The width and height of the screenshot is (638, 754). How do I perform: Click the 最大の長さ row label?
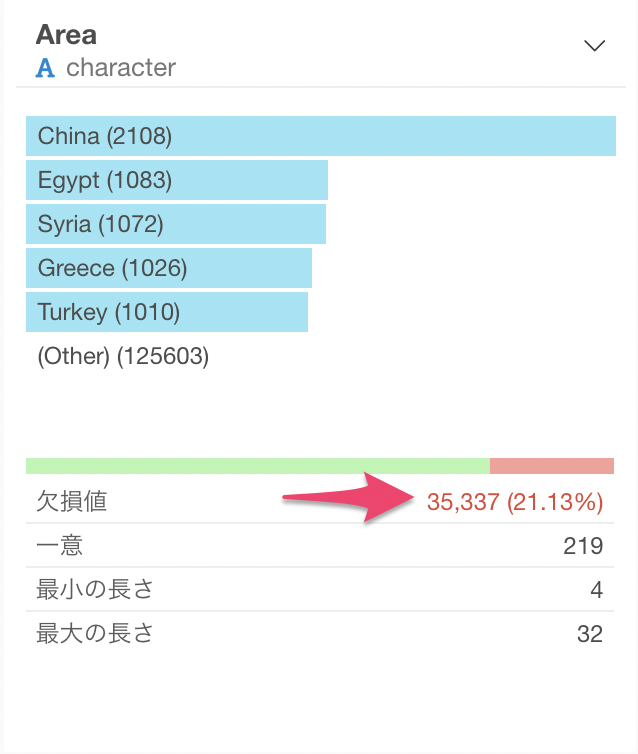[95, 634]
